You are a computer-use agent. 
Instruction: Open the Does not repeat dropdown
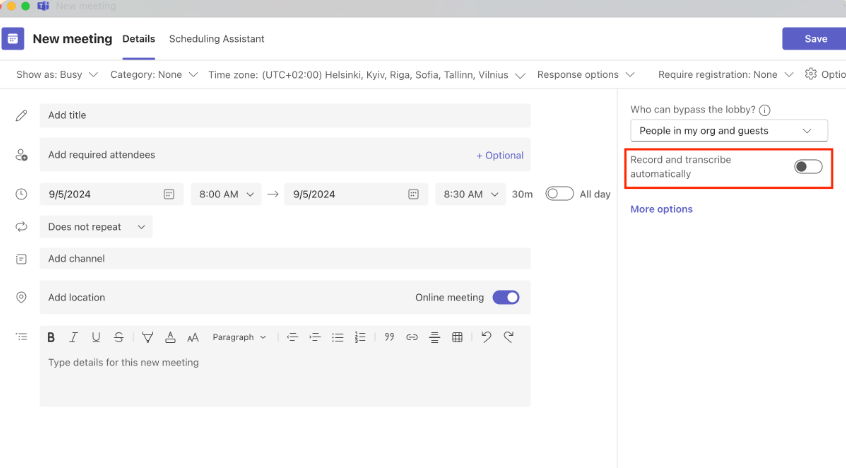point(96,227)
